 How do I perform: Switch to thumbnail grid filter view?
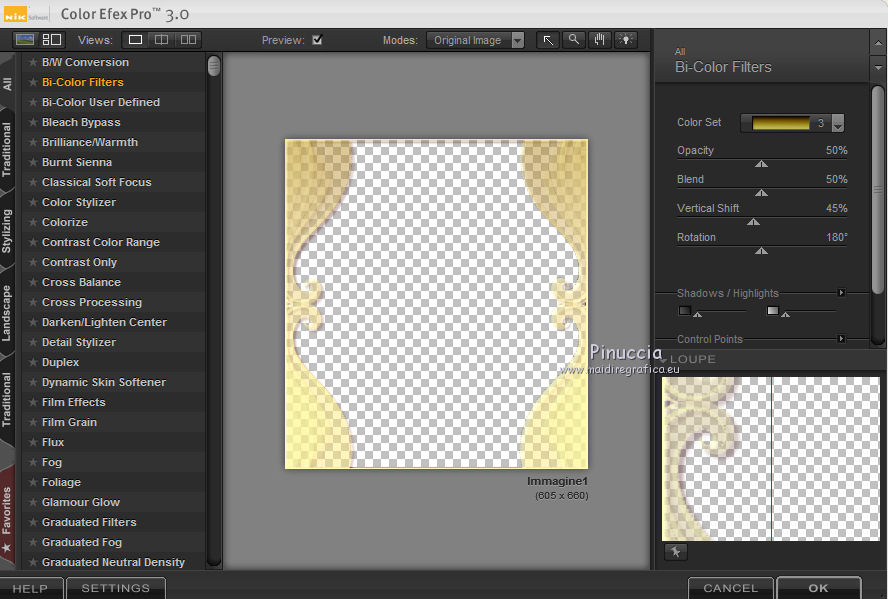52,39
